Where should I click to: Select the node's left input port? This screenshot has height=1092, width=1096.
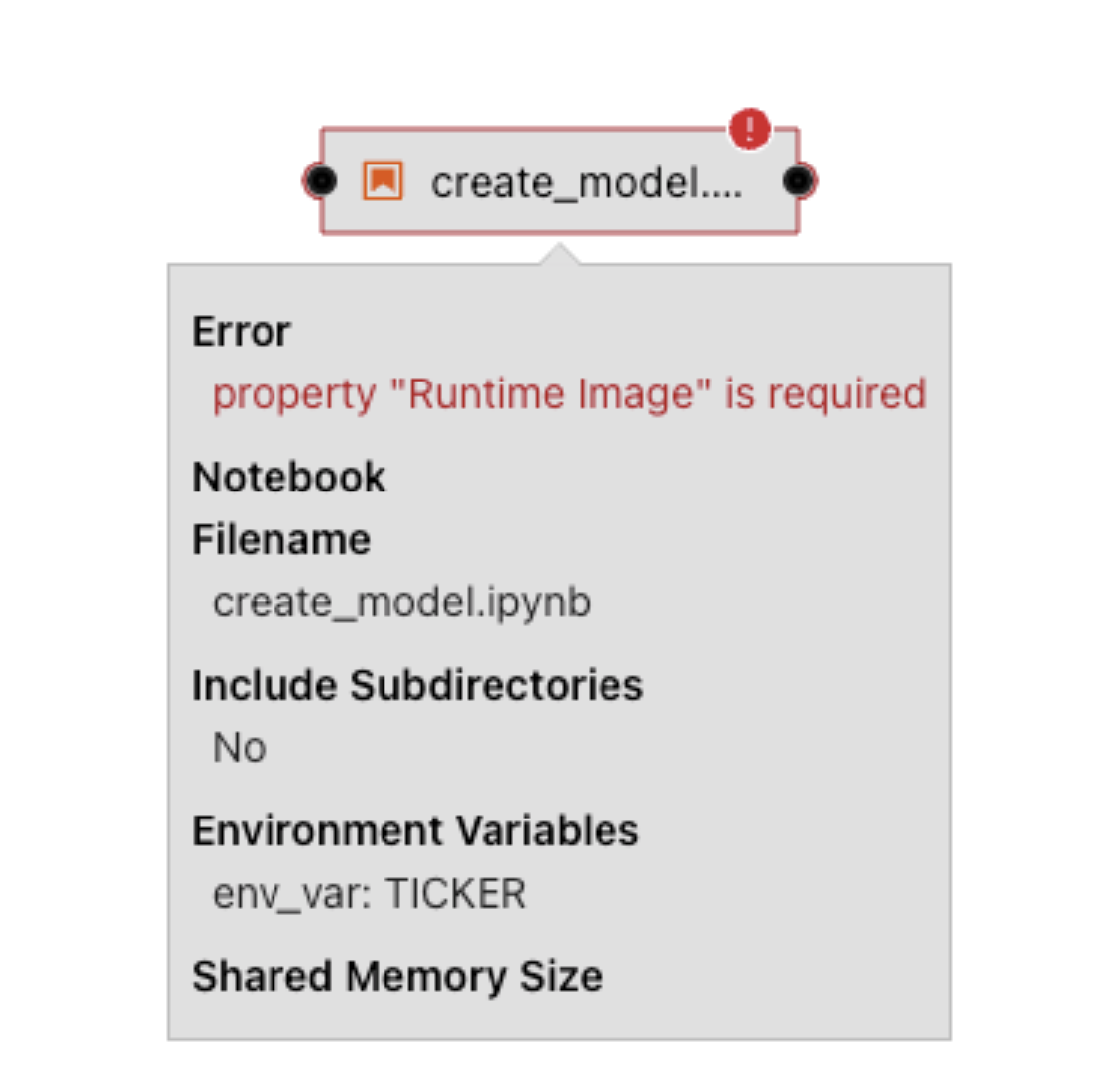pyautogui.click(x=320, y=181)
